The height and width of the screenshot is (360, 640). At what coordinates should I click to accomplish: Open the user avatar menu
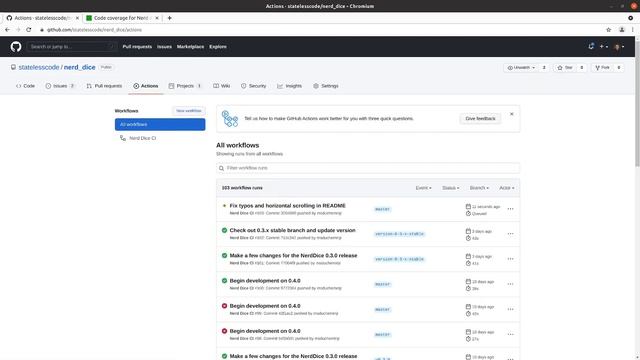(x=619, y=47)
